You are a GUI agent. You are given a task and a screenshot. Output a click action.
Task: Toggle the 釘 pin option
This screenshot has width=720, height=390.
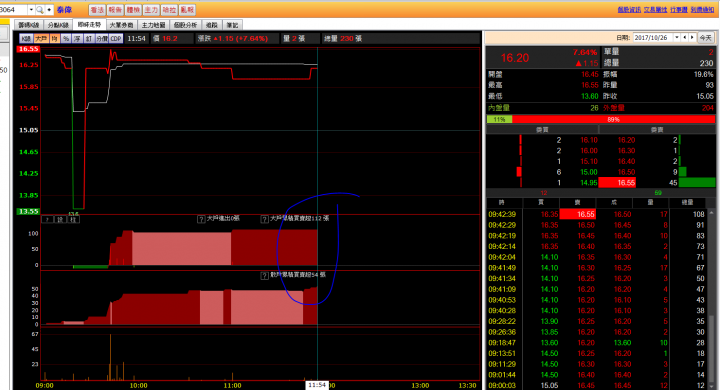[89, 39]
